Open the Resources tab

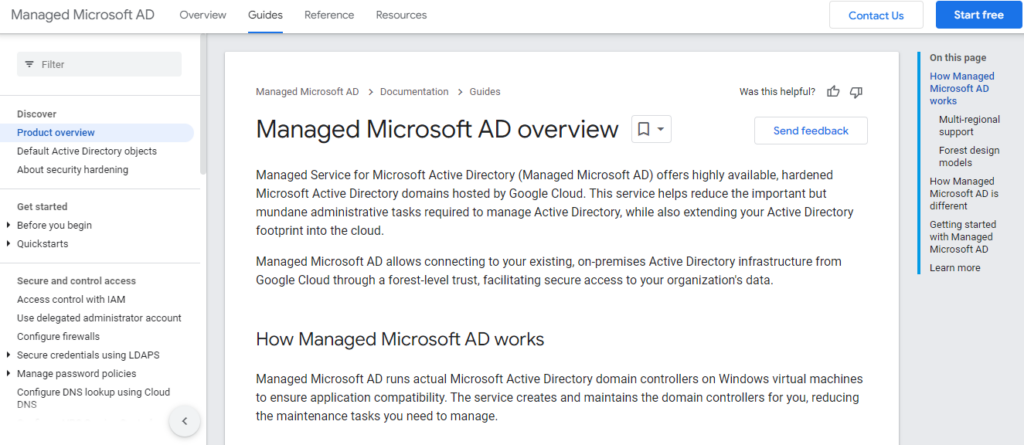pos(401,15)
